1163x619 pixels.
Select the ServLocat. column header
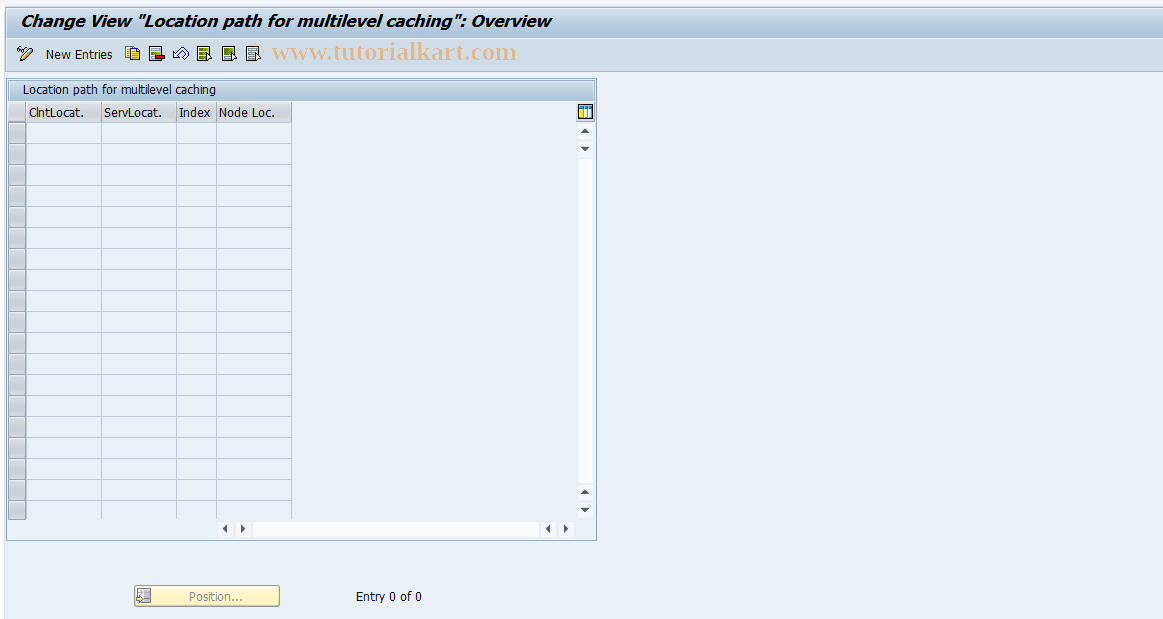(139, 113)
